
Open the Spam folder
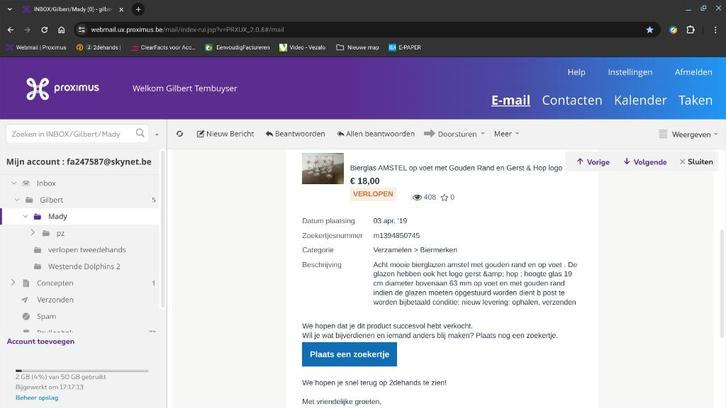46,316
